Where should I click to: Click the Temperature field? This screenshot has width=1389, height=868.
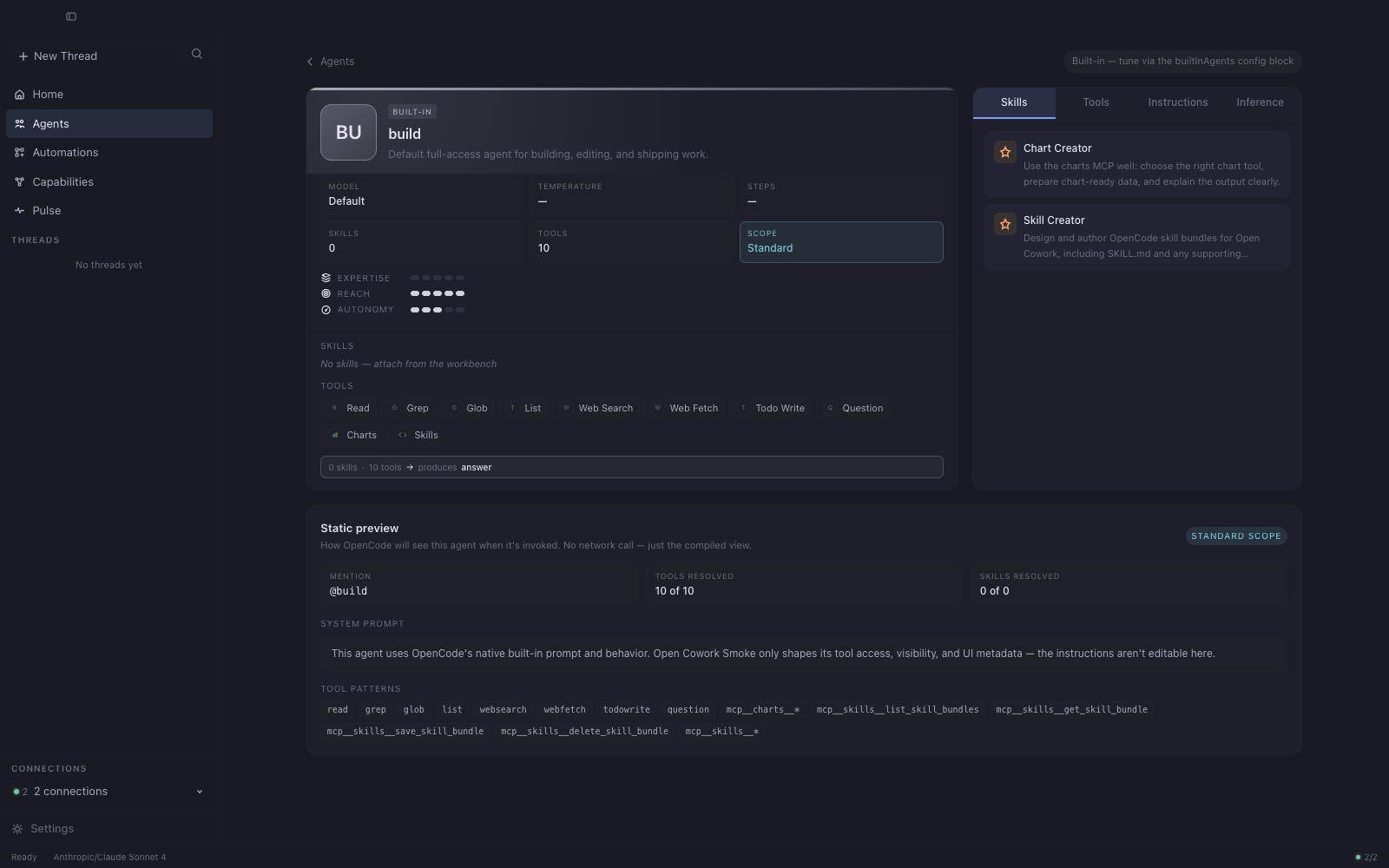click(631, 194)
